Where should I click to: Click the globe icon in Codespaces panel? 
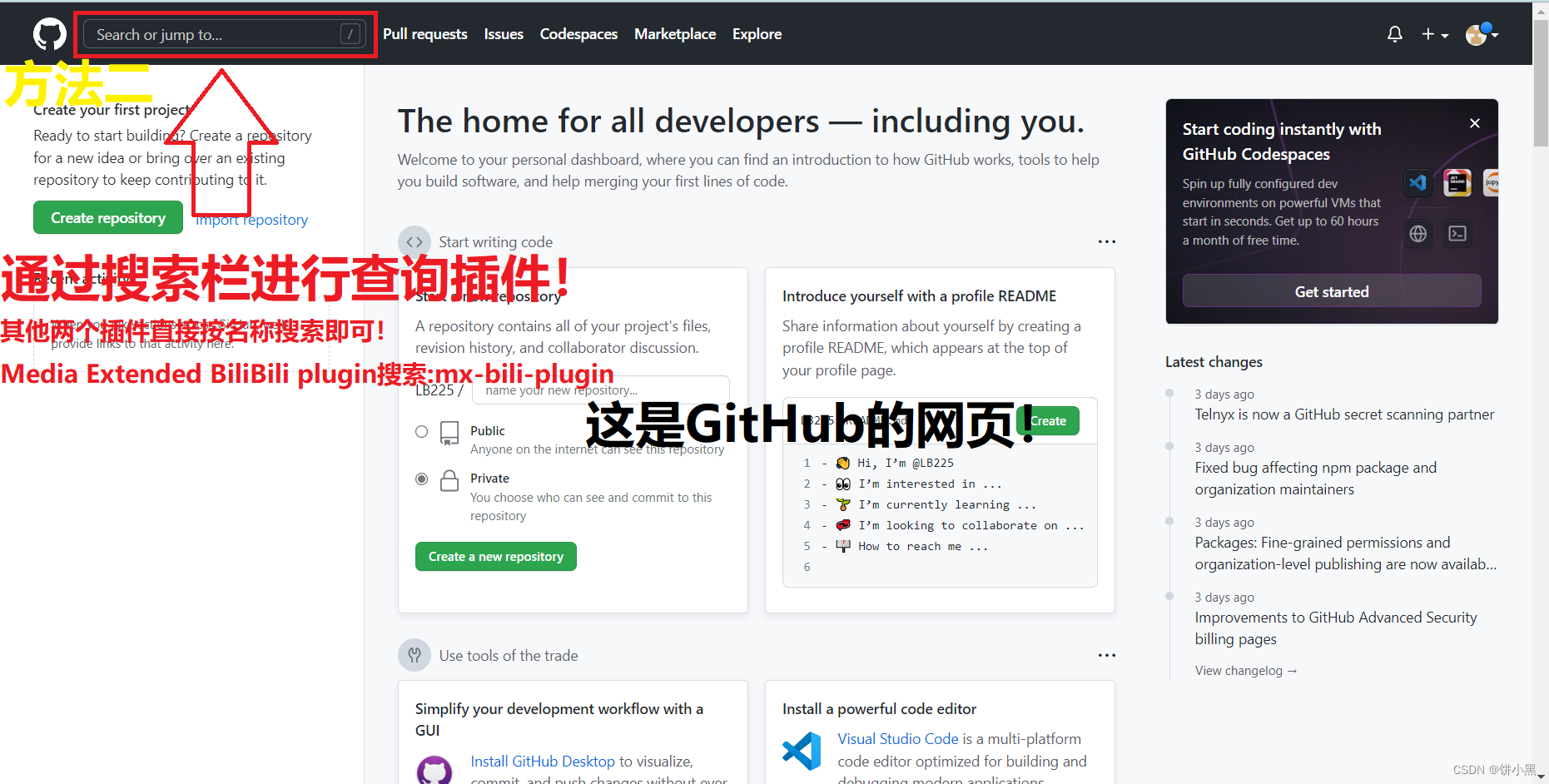(x=1417, y=233)
